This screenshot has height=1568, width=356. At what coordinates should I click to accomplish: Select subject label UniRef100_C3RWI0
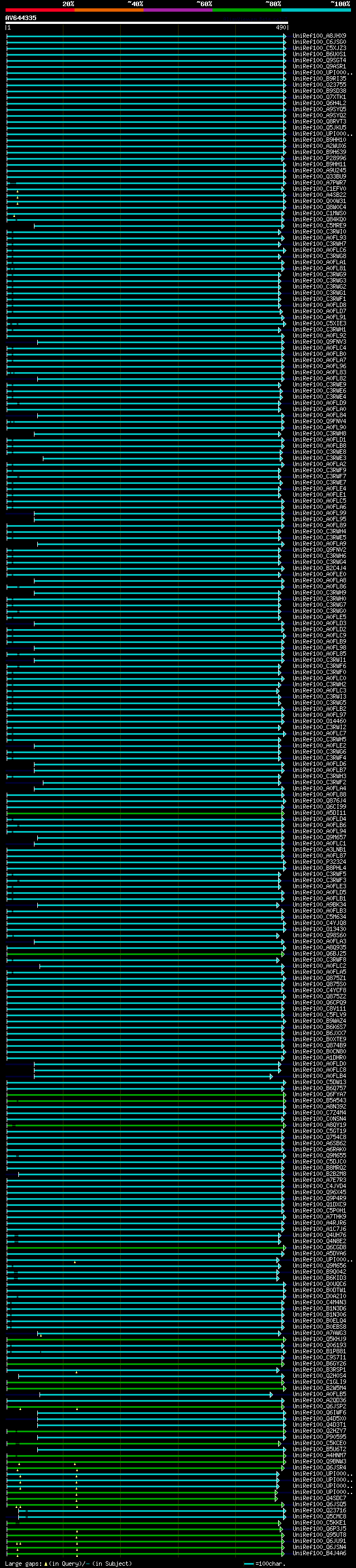319,231
